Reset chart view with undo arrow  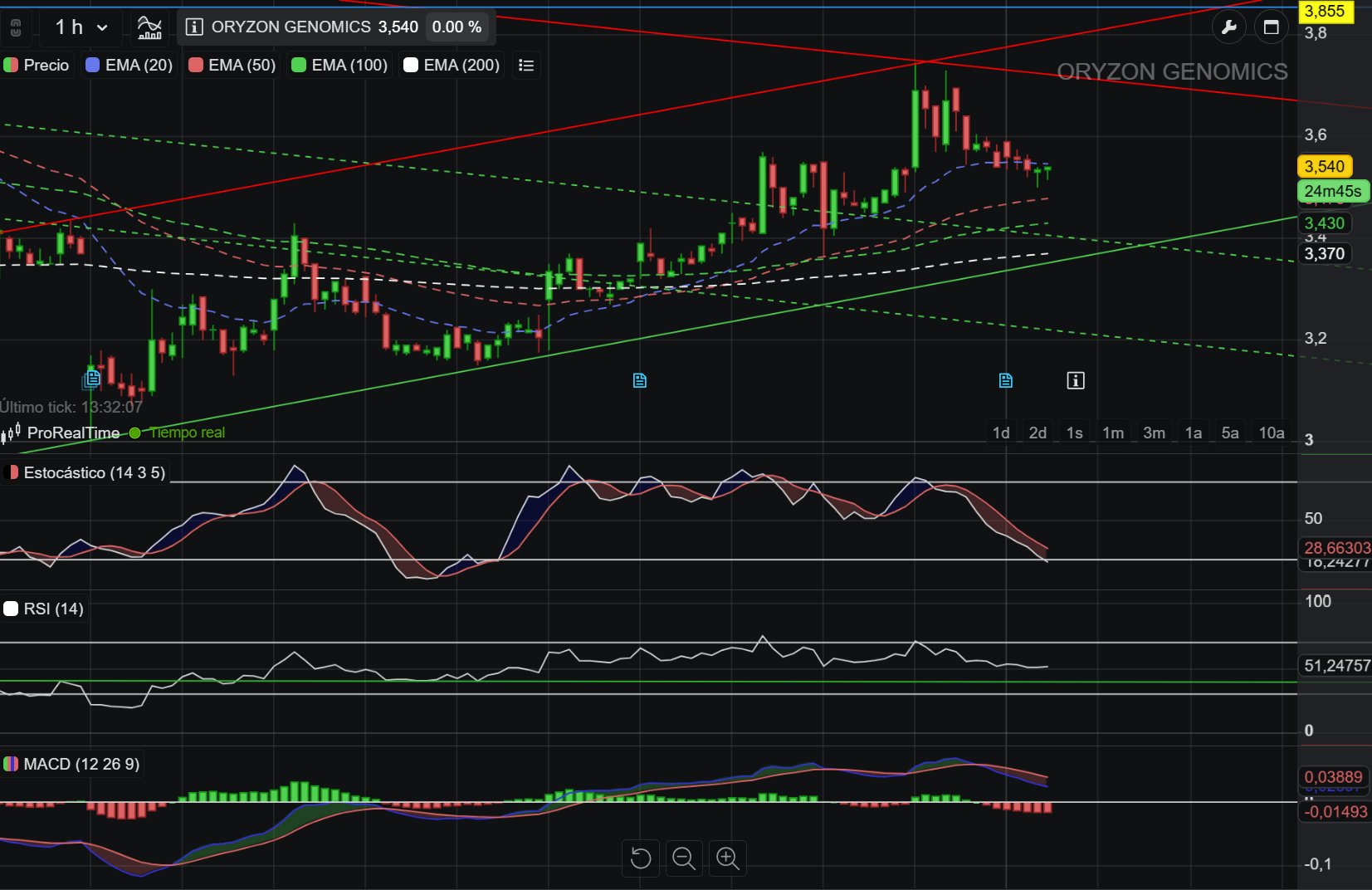[641, 858]
